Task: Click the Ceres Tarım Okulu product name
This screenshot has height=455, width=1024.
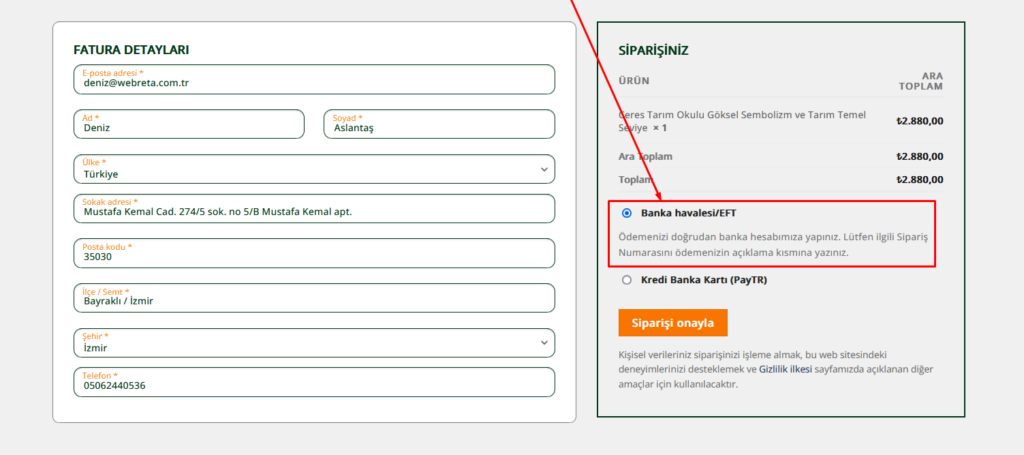Action: pyautogui.click(x=741, y=120)
